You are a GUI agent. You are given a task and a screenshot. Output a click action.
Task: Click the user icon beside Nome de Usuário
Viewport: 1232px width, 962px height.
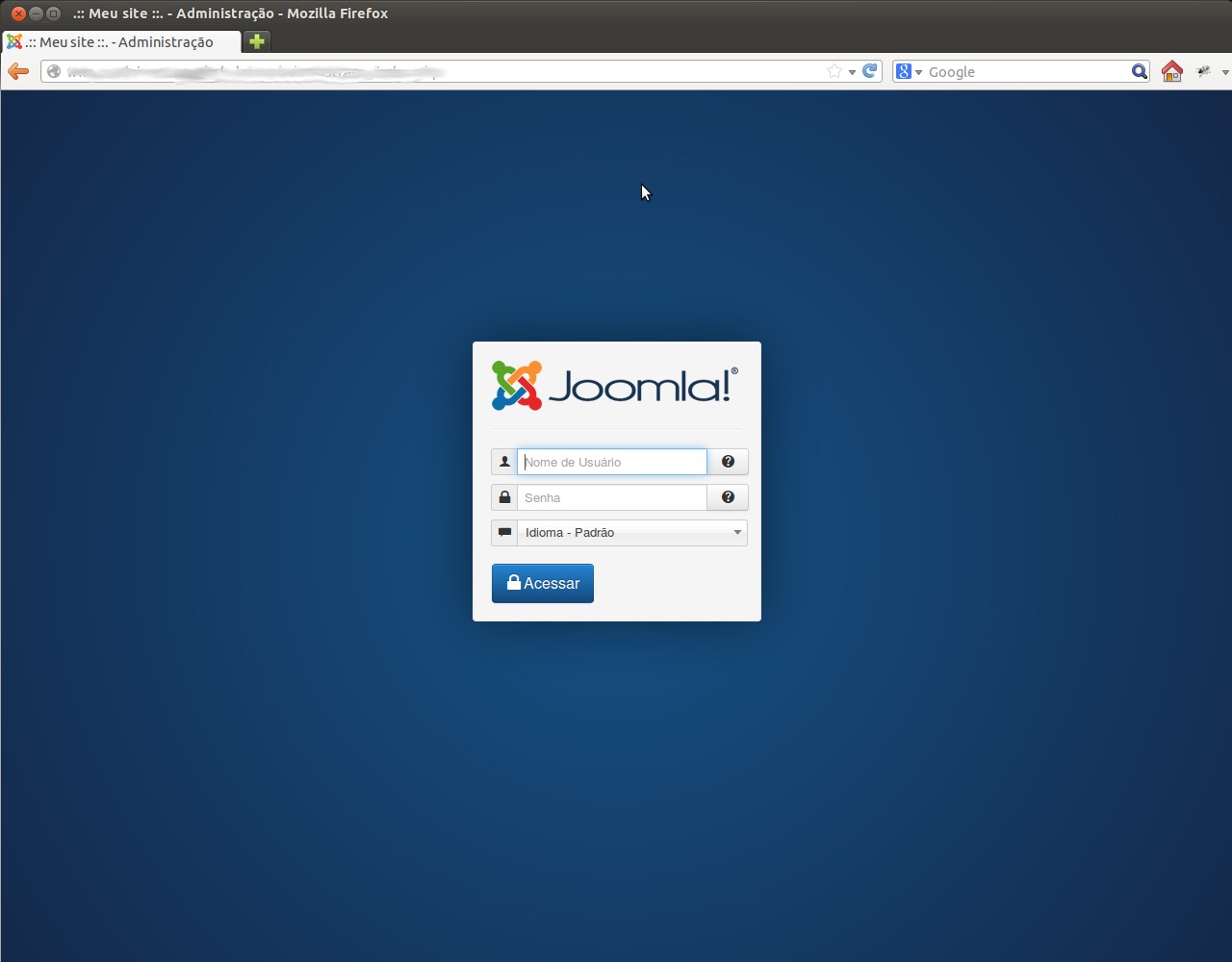click(x=504, y=462)
